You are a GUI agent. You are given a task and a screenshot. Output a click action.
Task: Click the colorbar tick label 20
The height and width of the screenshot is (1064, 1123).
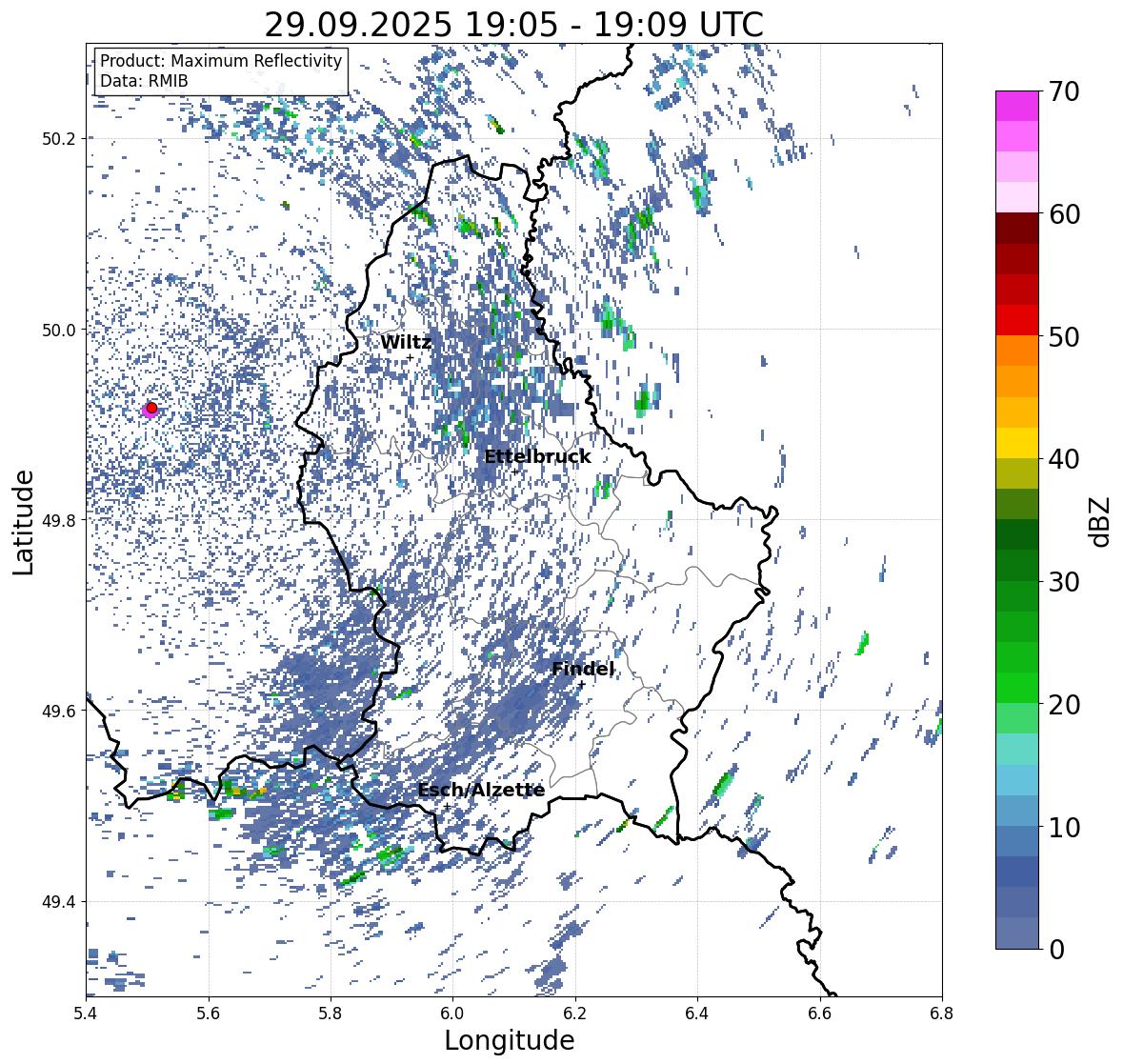(1064, 705)
